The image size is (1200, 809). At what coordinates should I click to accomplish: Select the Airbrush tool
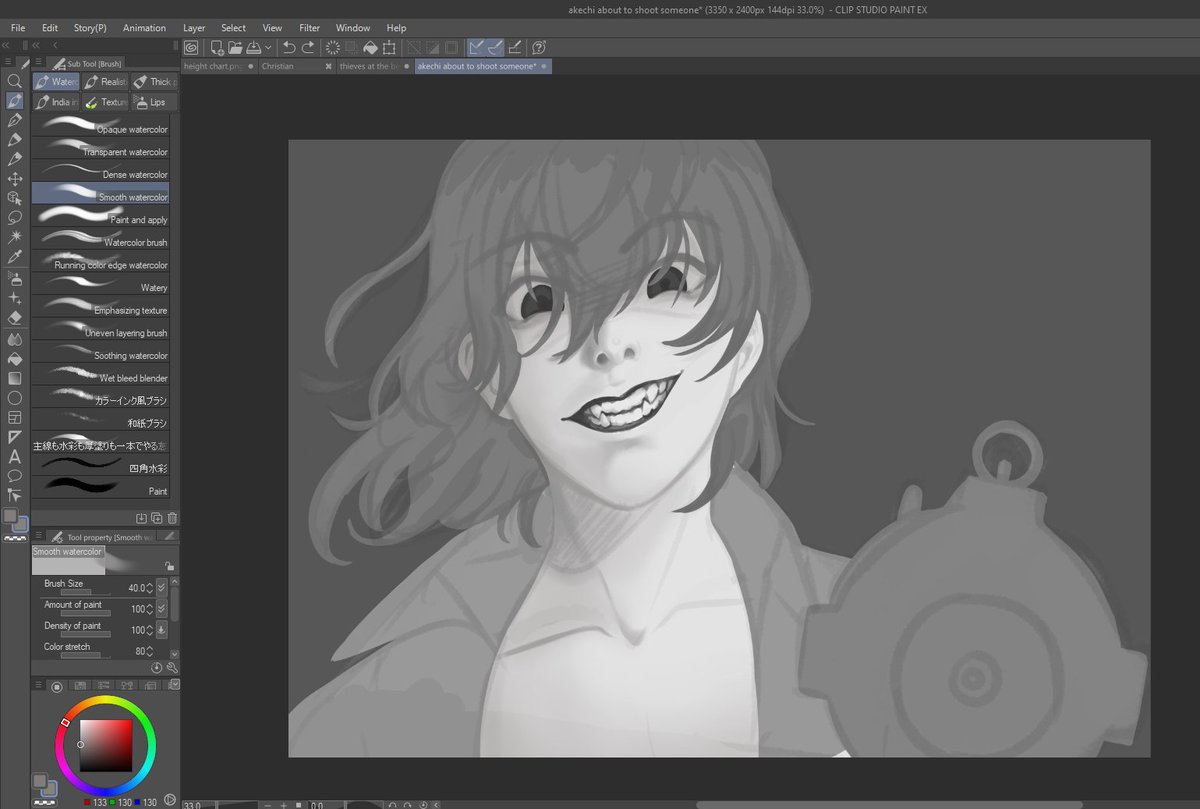pyautogui.click(x=14, y=278)
